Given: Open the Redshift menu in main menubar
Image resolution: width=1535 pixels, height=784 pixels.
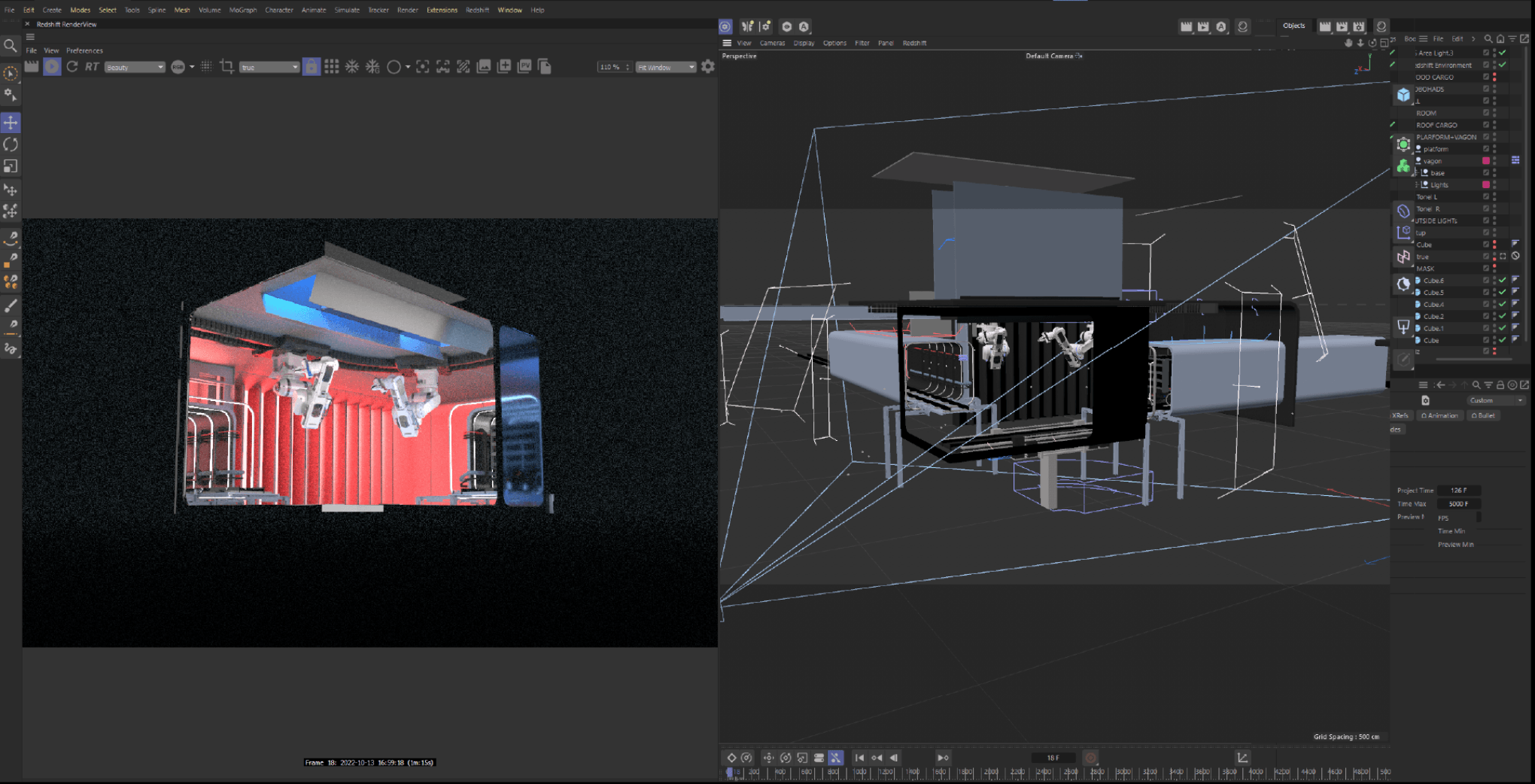Looking at the screenshot, I should point(477,10).
